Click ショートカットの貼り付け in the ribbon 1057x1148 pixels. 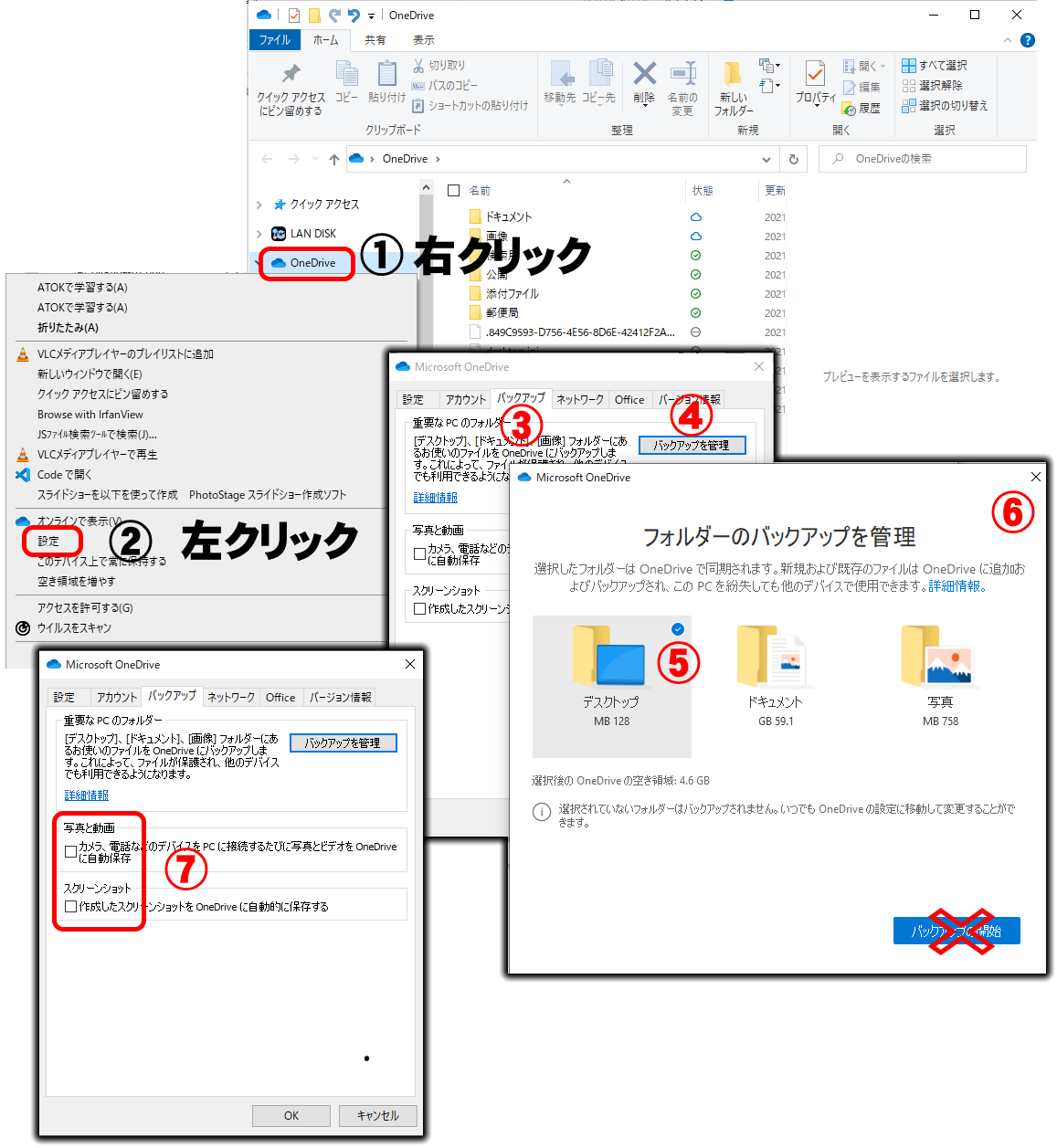click(x=470, y=106)
